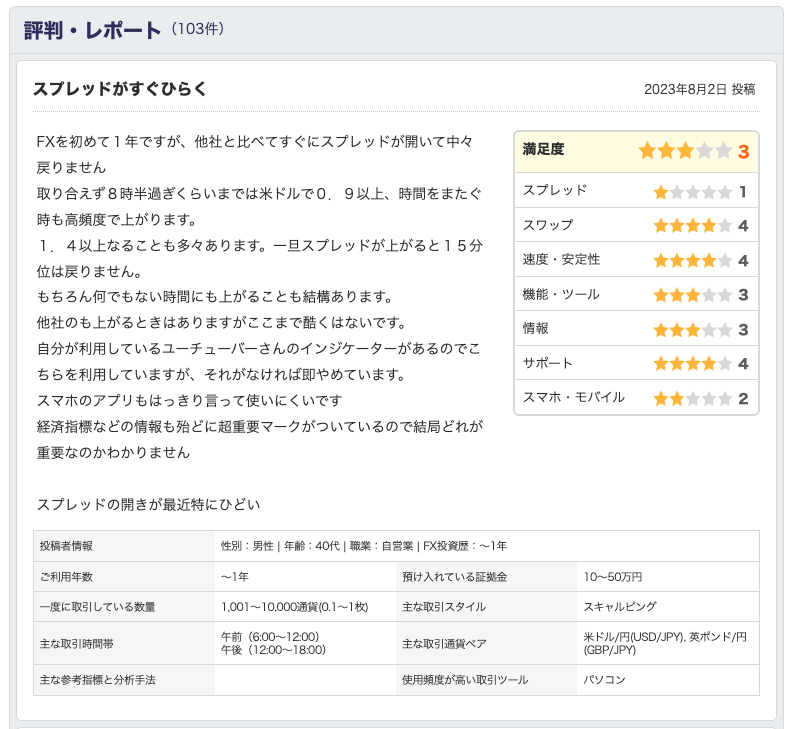The width and height of the screenshot is (790, 729).
Task: Click the 2023年8月2日 投稿 date
Action: pyautogui.click(x=699, y=89)
